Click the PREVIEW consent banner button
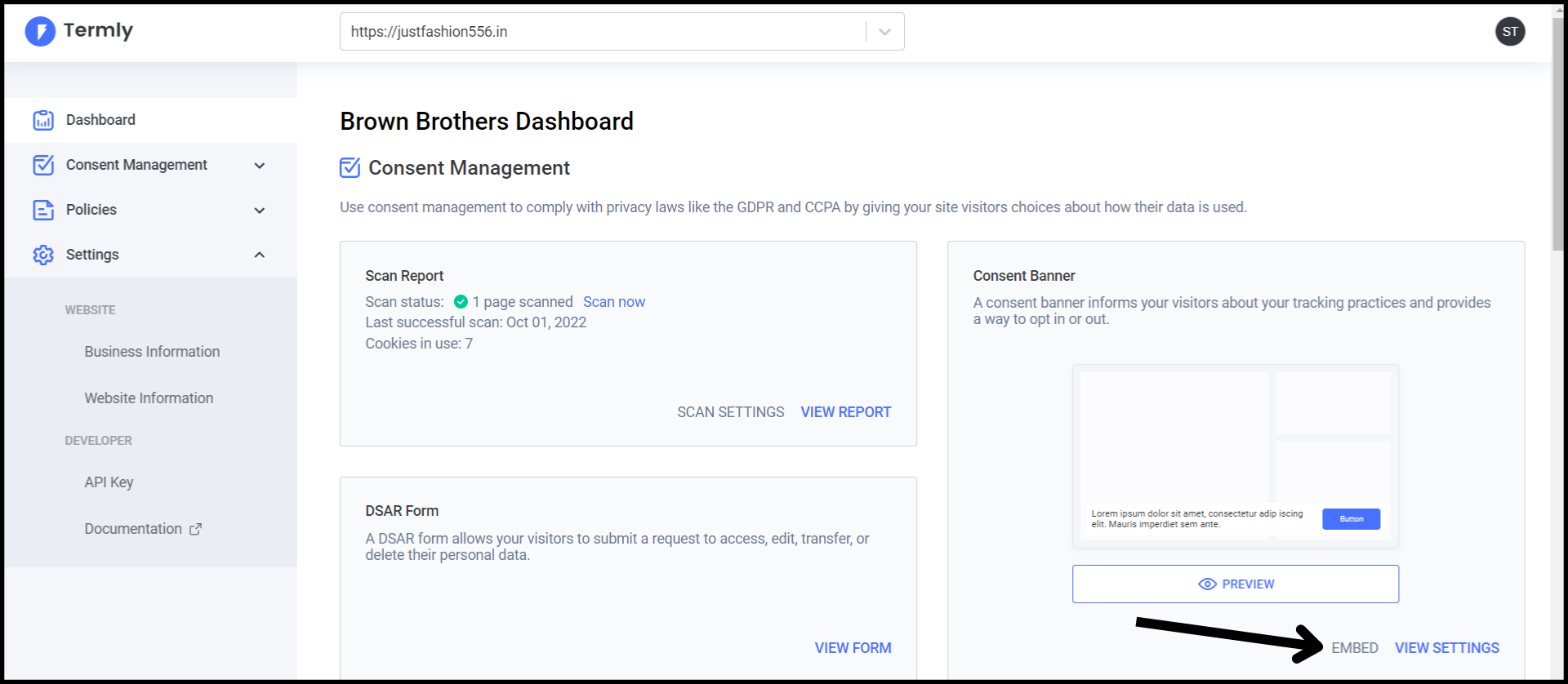Image resolution: width=1568 pixels, height=684 pixels. click(1236, 584)
